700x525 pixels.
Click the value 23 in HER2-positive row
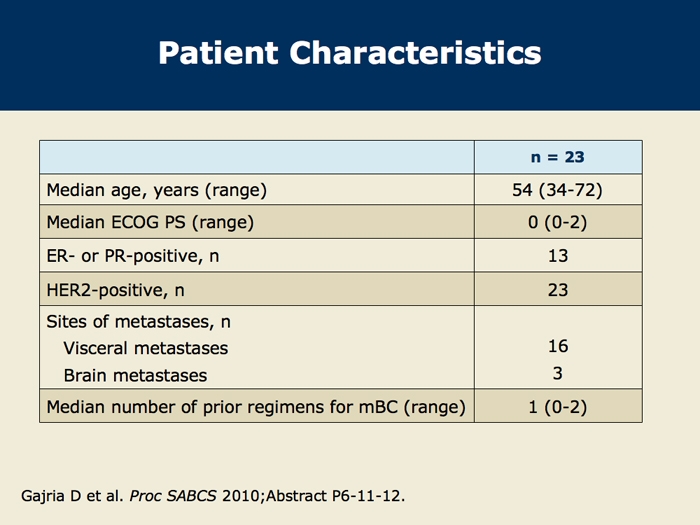click(x=557, y=290)
